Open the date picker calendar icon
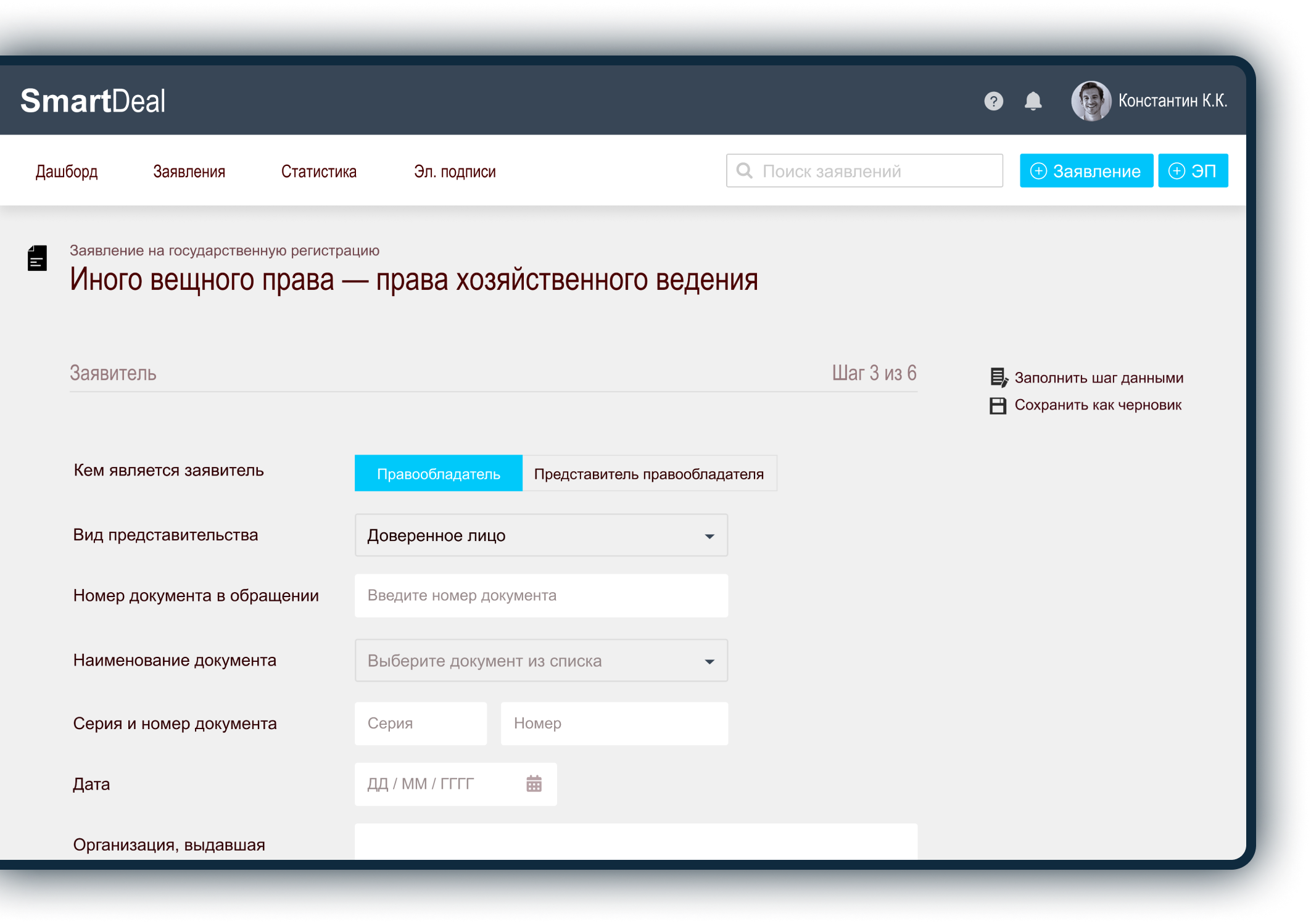1311x924 pixels. pyautogui.click(x=534, y=784)
